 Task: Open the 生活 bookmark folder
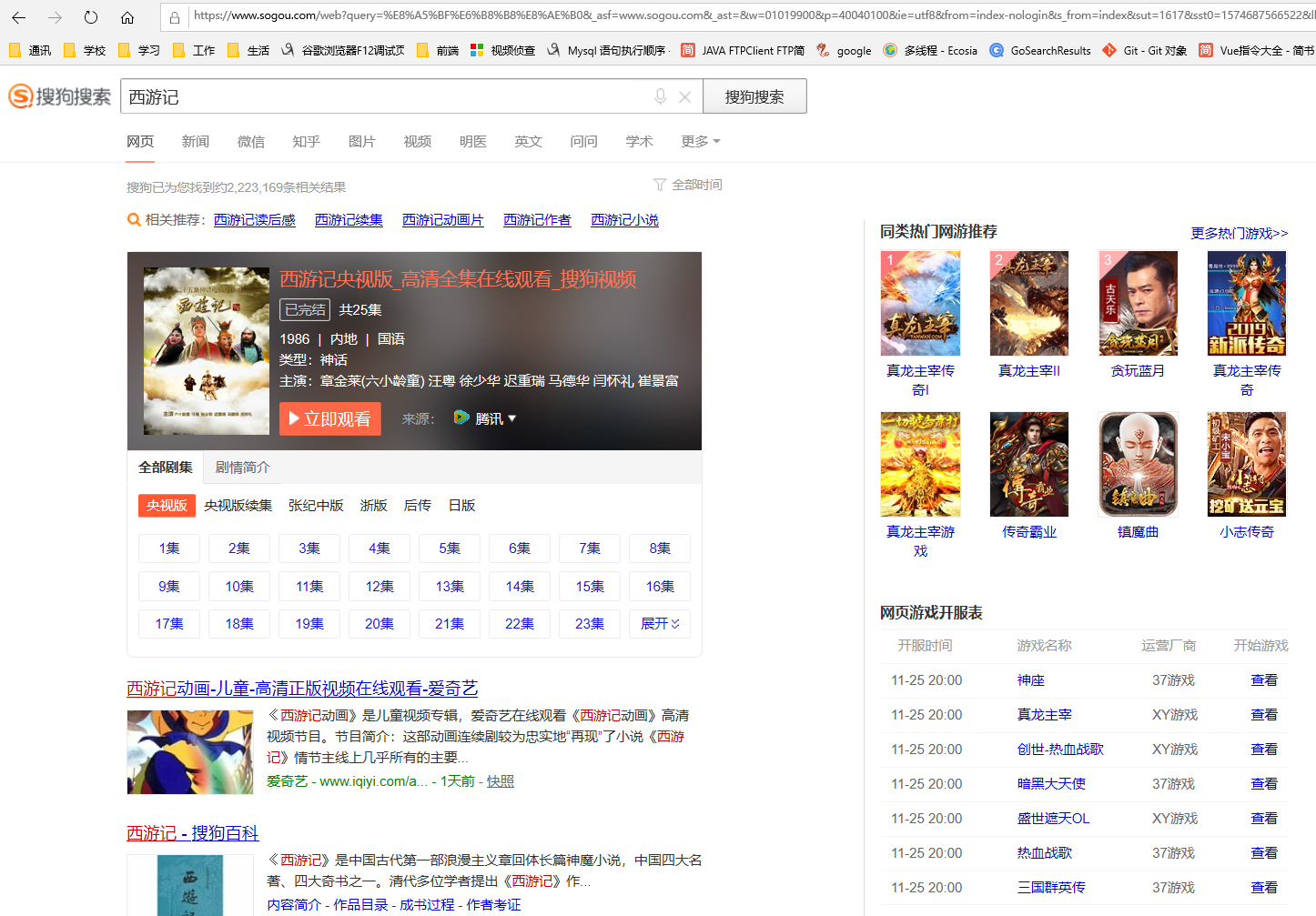coord(248,50)
